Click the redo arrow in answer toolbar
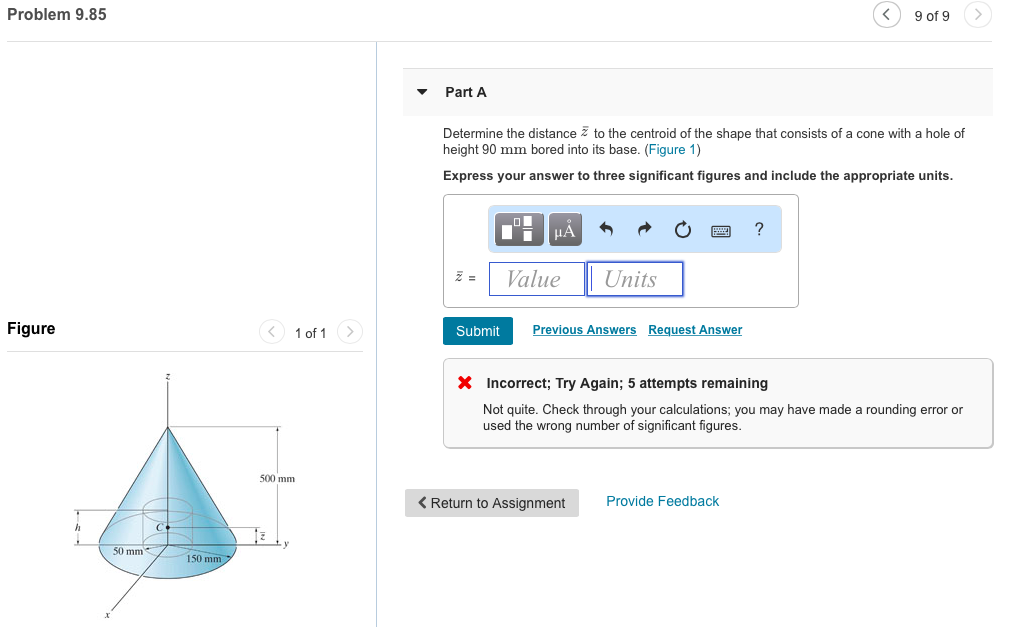Screen dimensions: 1016x627 (643, 229)
